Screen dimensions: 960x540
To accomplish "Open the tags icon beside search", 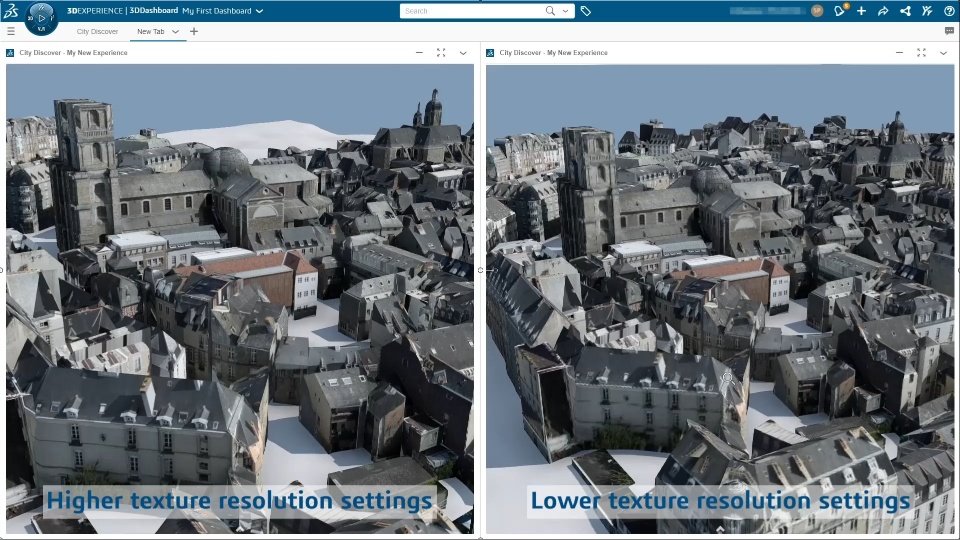I will tap(585, 11).
